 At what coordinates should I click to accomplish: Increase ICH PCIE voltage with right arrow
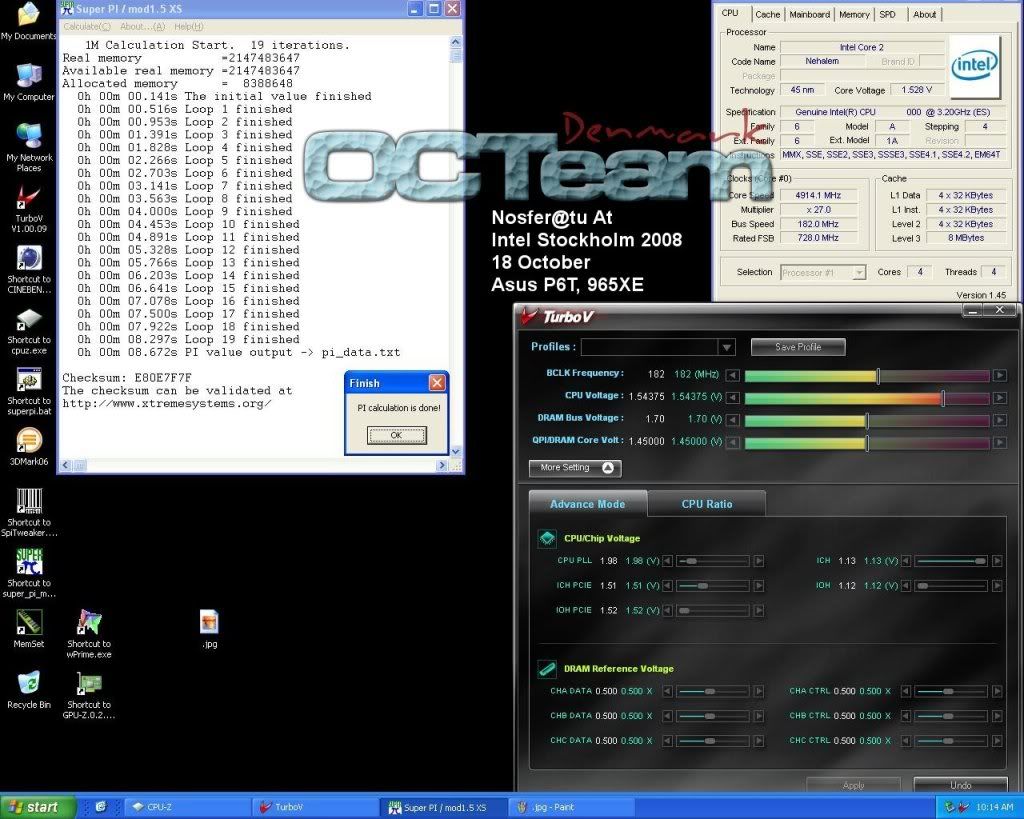758,586
